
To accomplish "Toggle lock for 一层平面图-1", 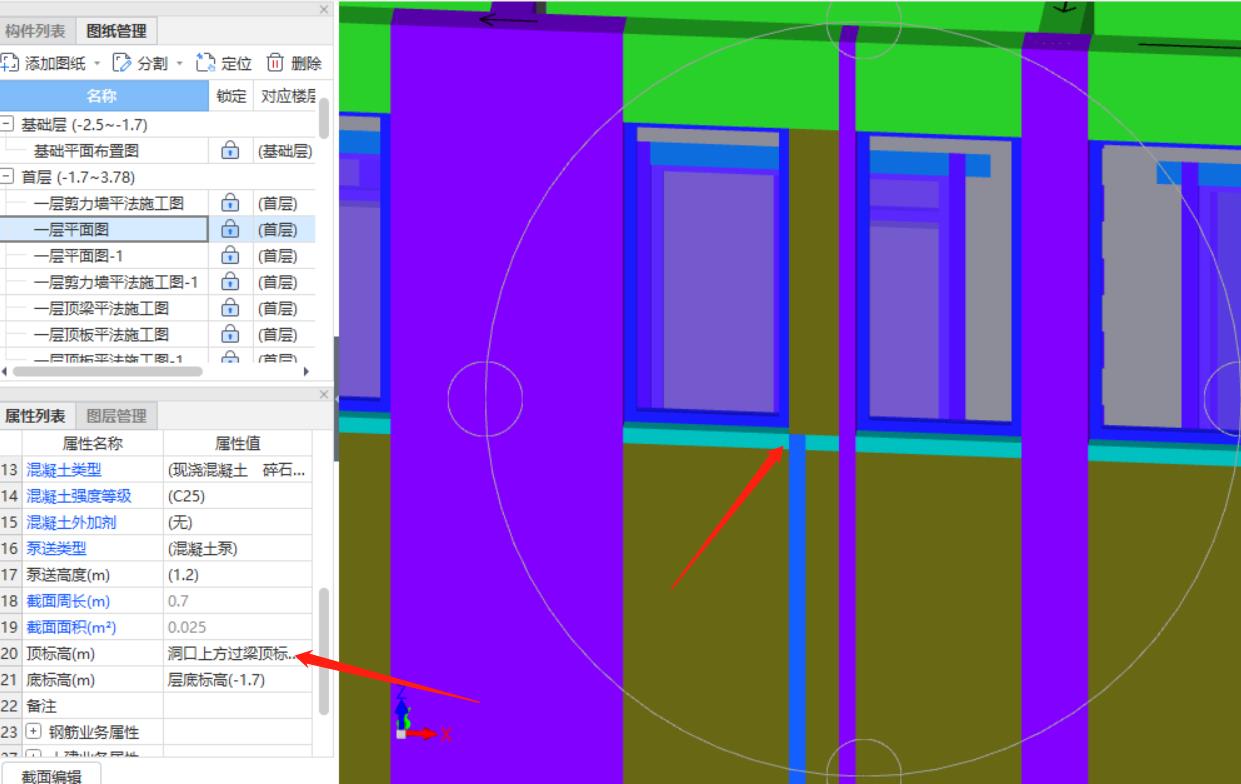I will coord(230,256).
